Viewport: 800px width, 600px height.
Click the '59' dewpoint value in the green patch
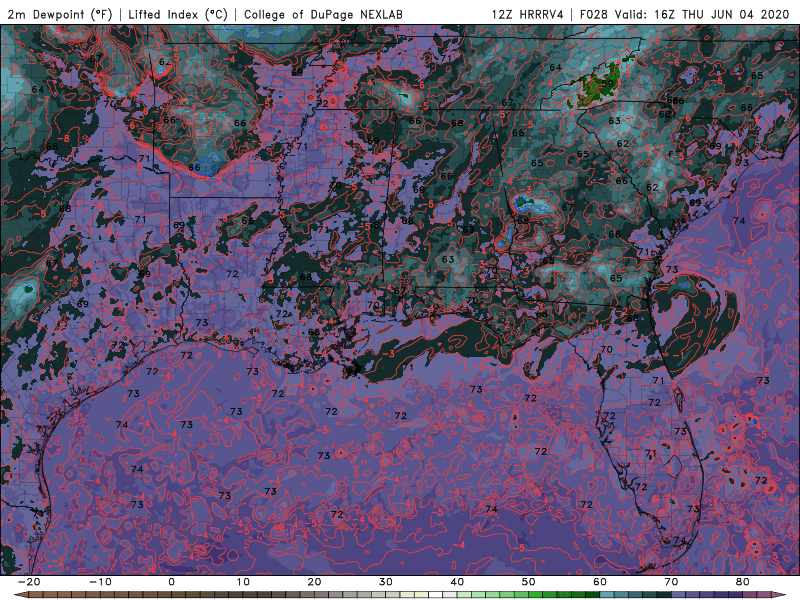[607, 83]
